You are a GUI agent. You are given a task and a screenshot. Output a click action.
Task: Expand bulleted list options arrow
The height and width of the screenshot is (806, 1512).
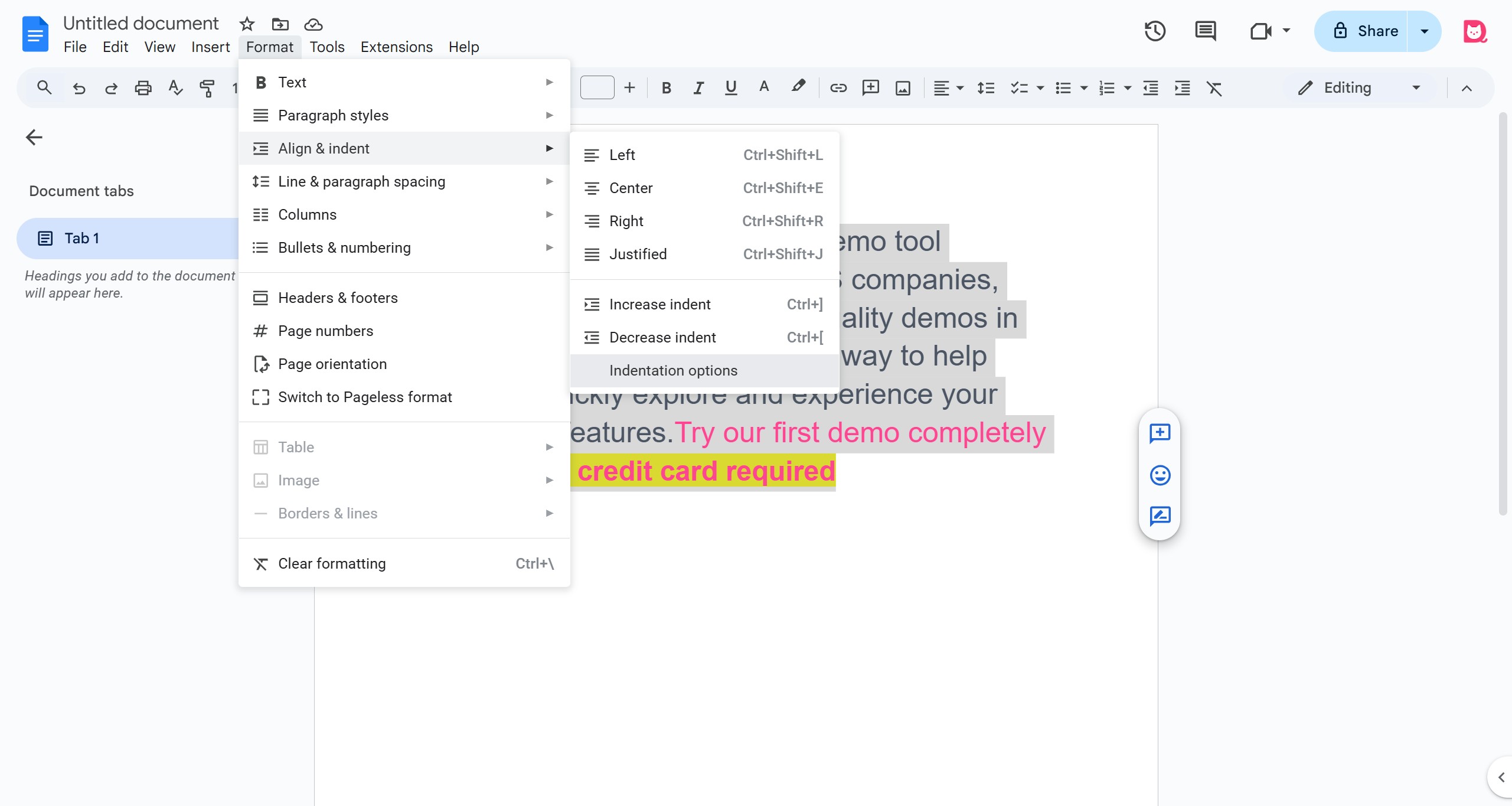(x=1084, y=88)
